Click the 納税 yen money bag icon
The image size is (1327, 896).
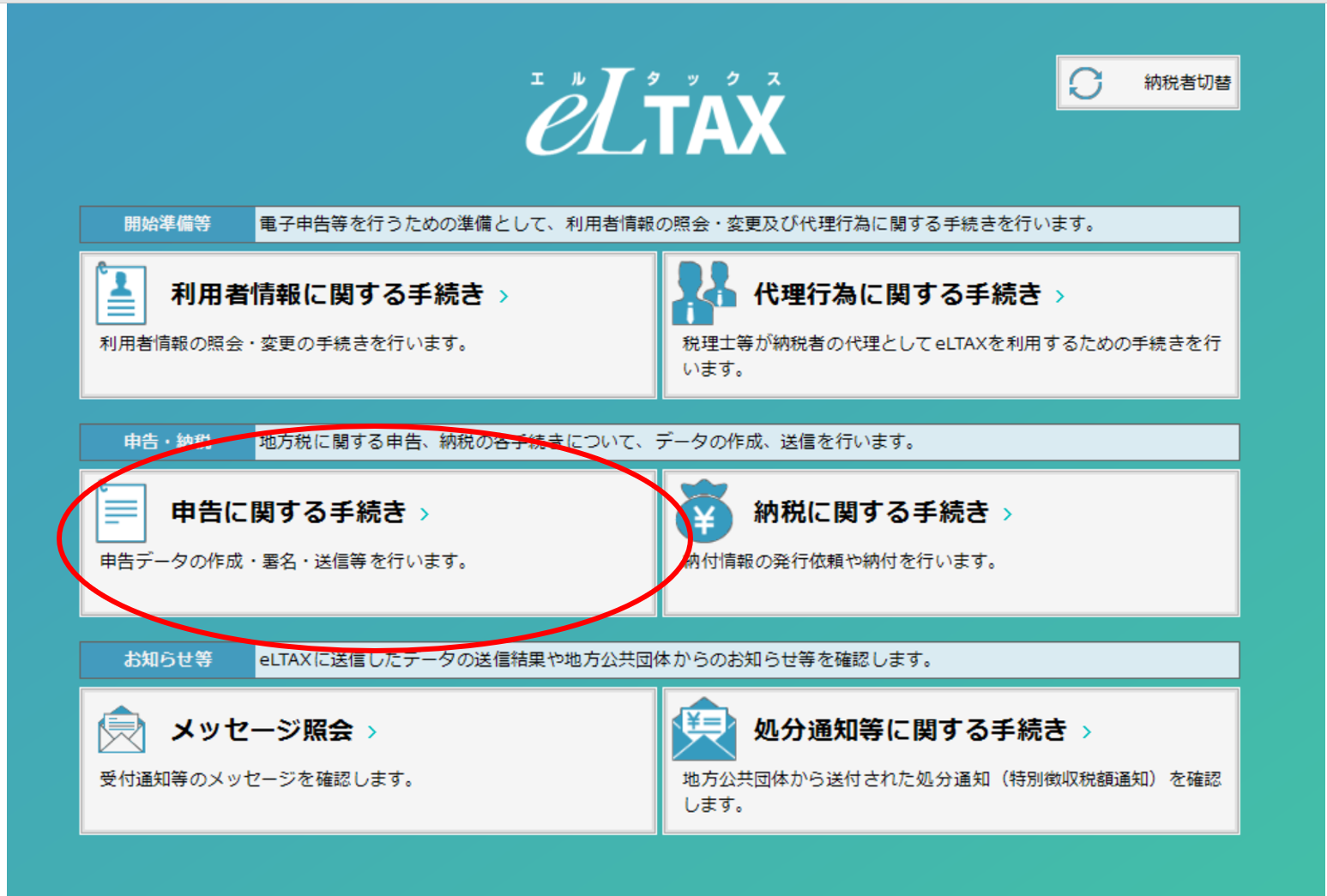tap(704, 511)
